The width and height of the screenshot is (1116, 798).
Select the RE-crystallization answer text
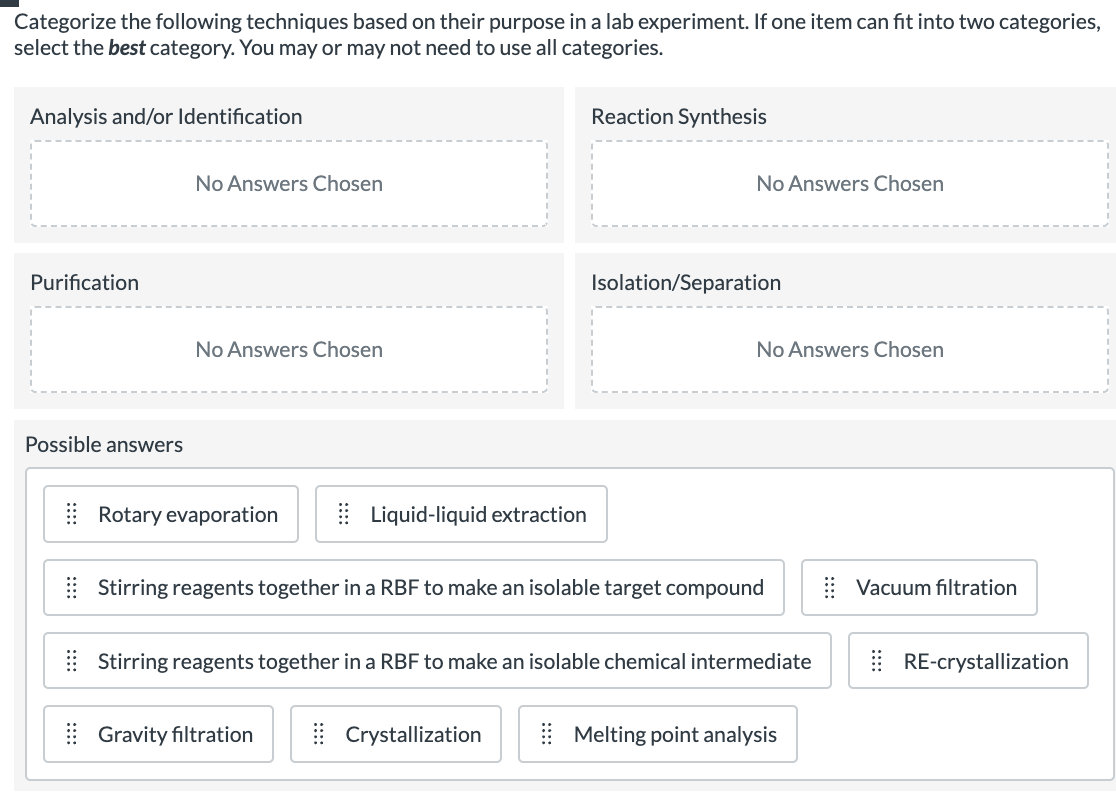tap(985, 662)
